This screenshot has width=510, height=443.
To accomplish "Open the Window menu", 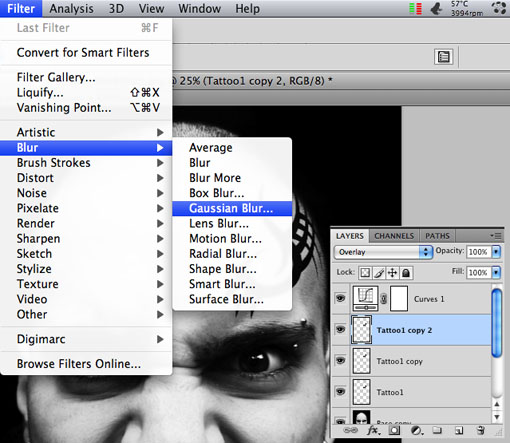I will pyautogui.click(x=199, y=8).
